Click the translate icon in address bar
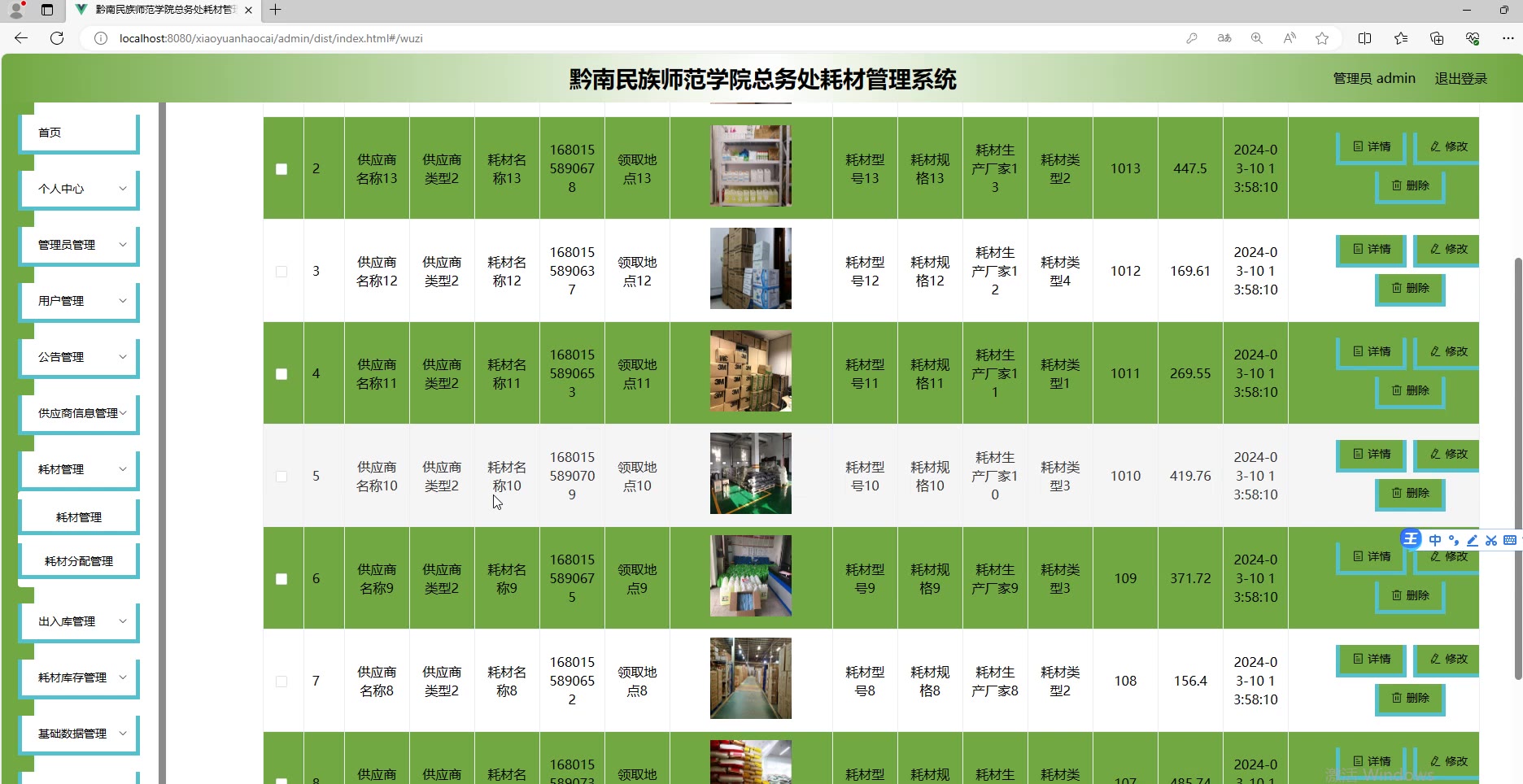 click(x=1224, y=38)
